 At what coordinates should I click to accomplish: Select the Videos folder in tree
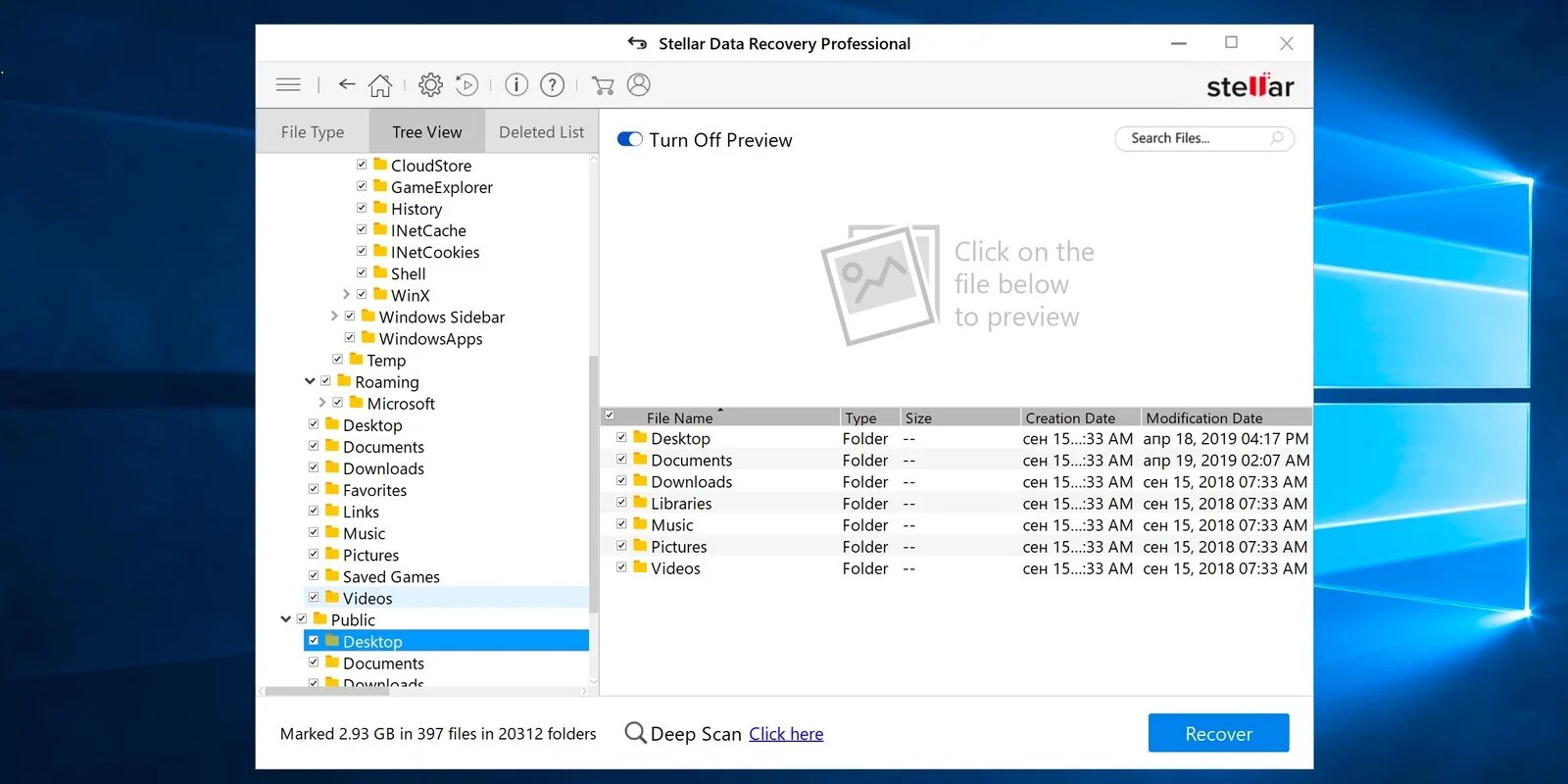367,598
